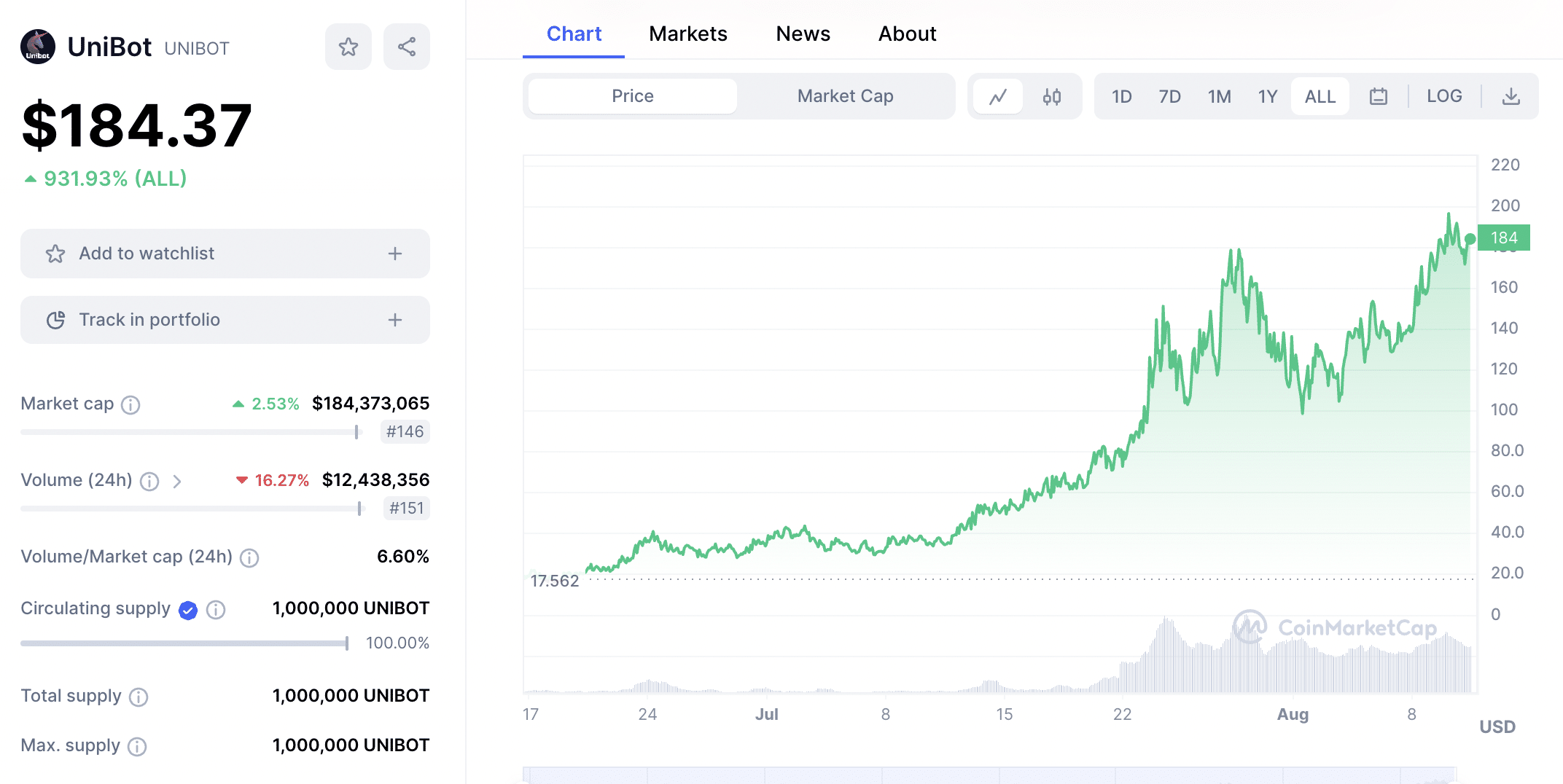Click the 931.93% (ALL) change text

pyautogui.click(x=115, y=179)
